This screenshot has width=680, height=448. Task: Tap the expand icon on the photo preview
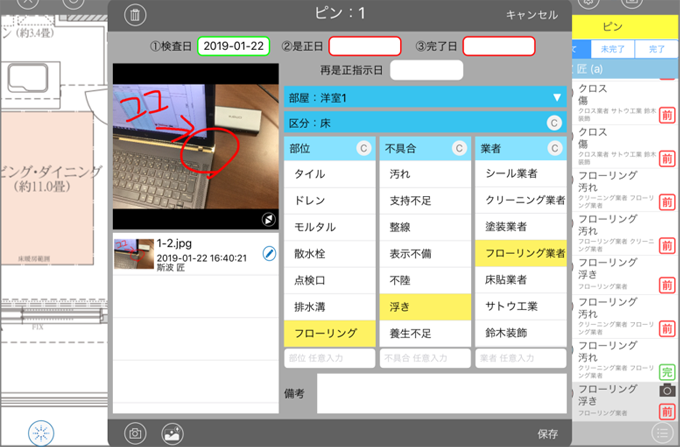click(268, 219)
